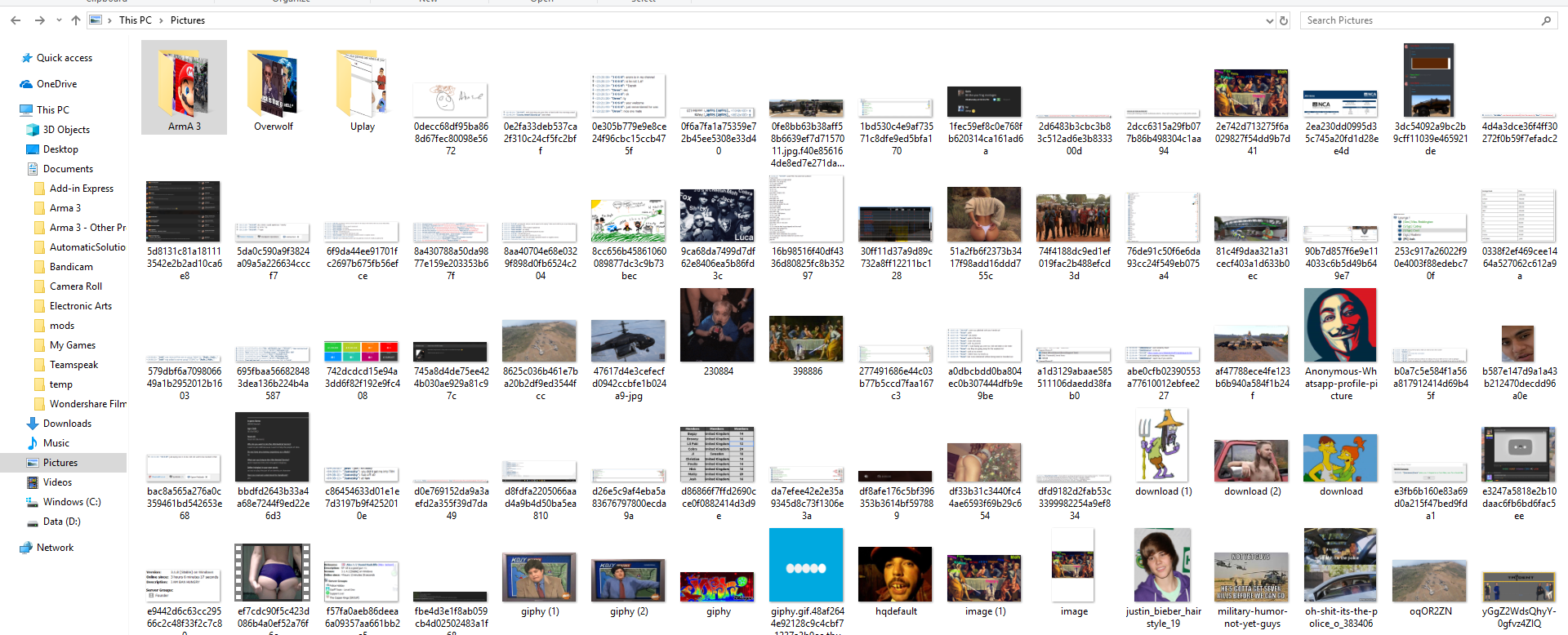The width and height of the screenshot is (1568, 635).
Task: Open Arma 3 - Other Pr sidebar folder
Action: [87, 228]
